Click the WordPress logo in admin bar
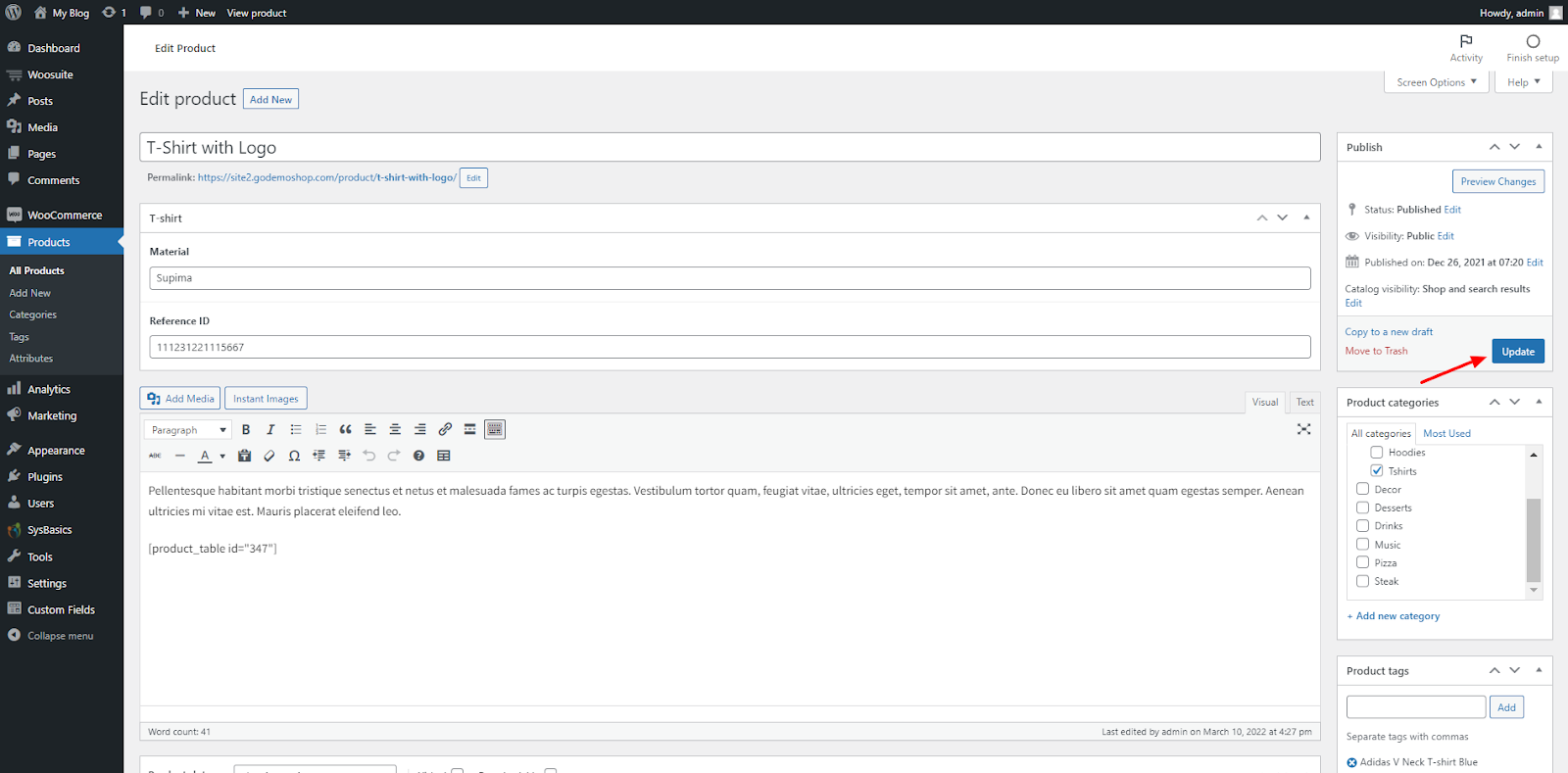 (14, 13)
